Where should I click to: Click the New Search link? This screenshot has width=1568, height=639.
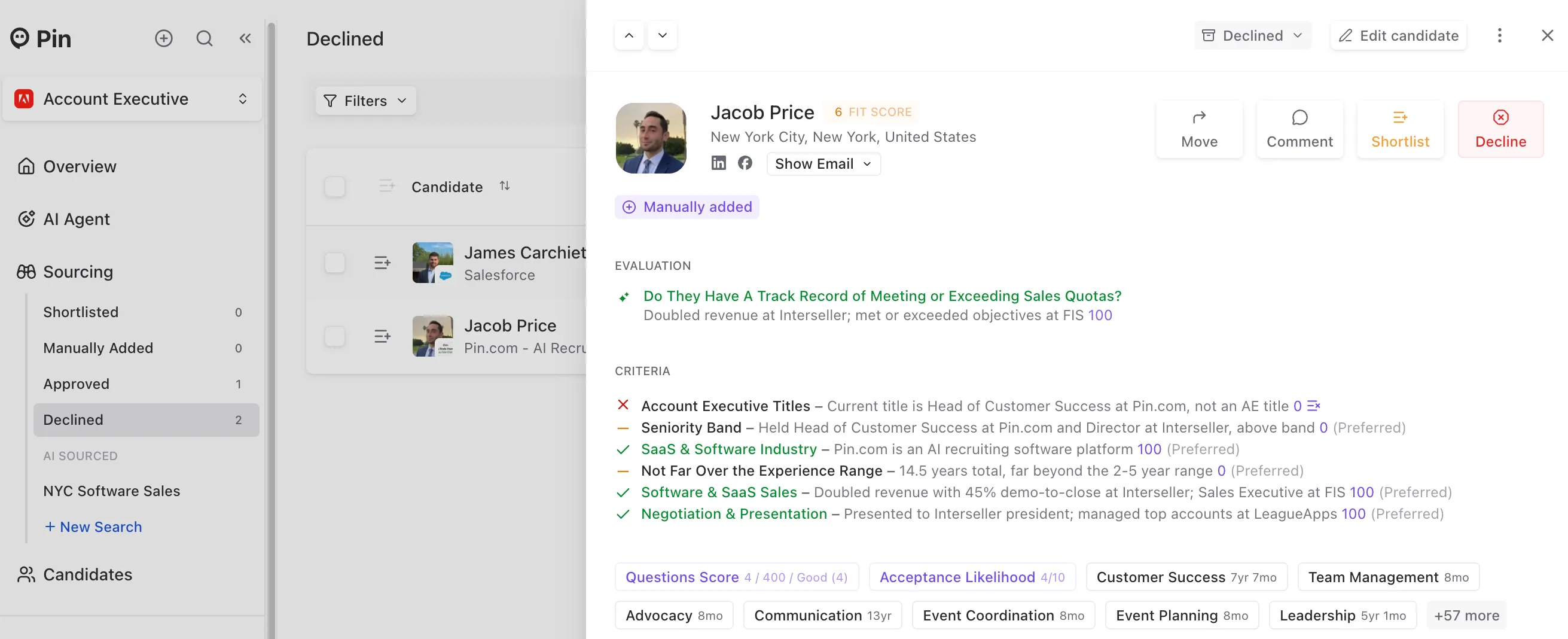click(93, 527)
